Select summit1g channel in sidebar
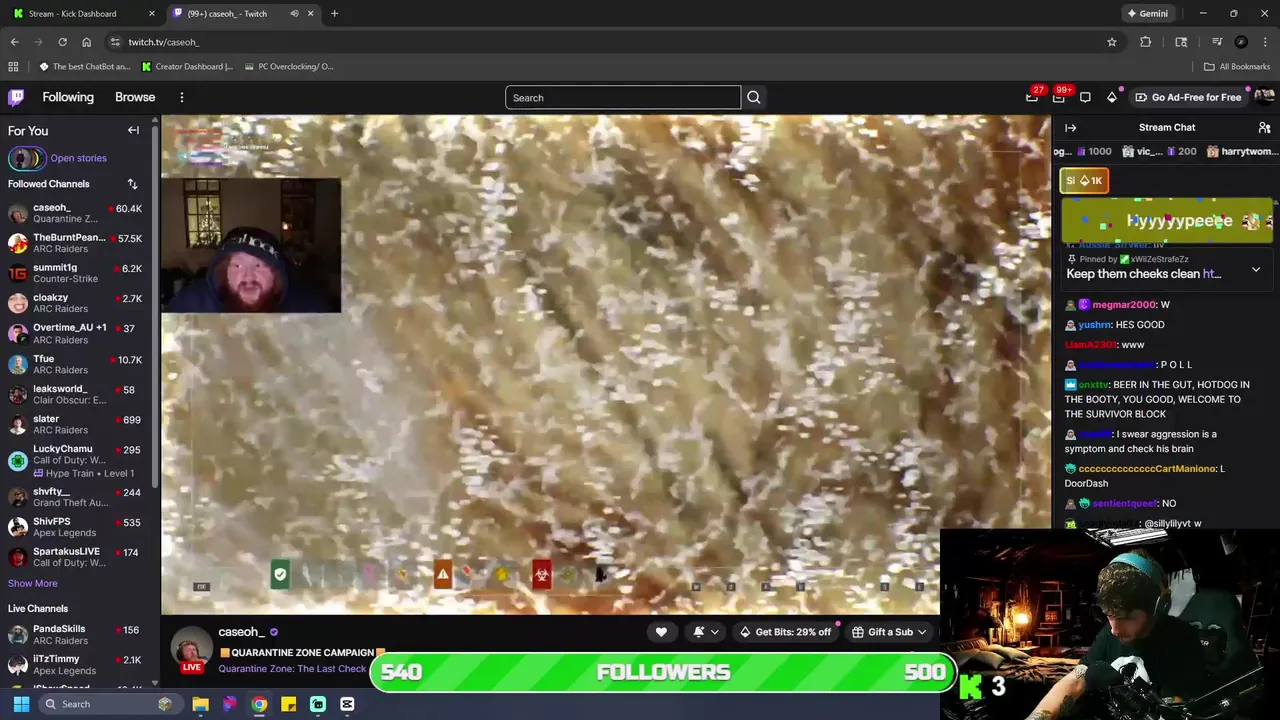Screen dimensions: 1280x720 76,273
